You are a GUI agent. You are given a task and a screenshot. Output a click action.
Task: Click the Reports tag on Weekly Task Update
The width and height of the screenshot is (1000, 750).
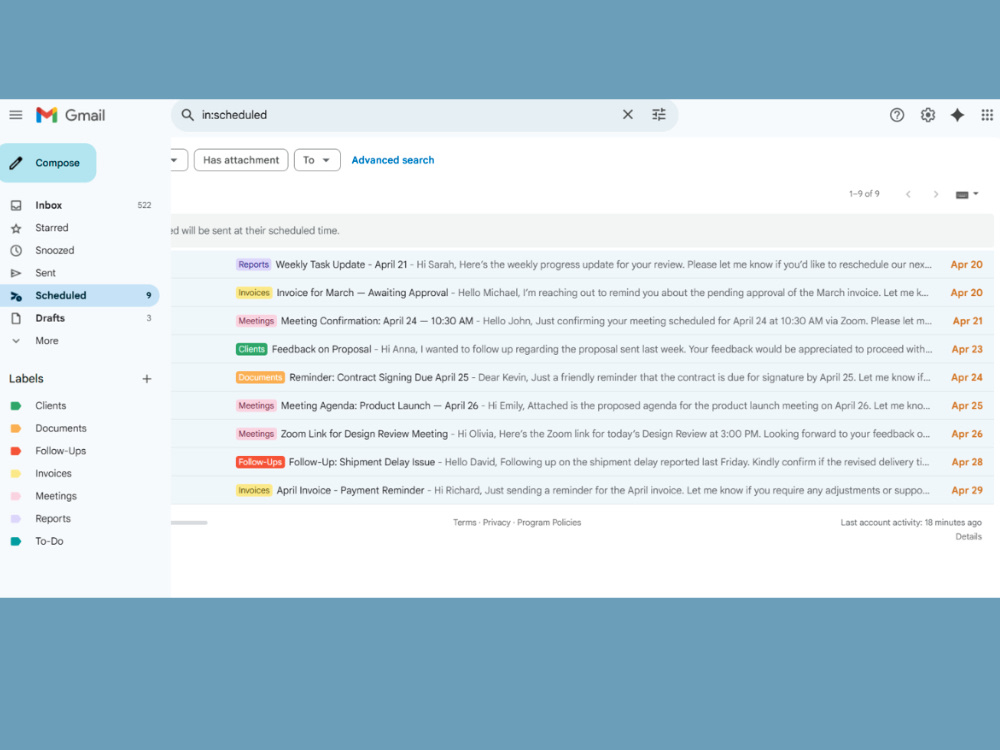tap(253, 265)
